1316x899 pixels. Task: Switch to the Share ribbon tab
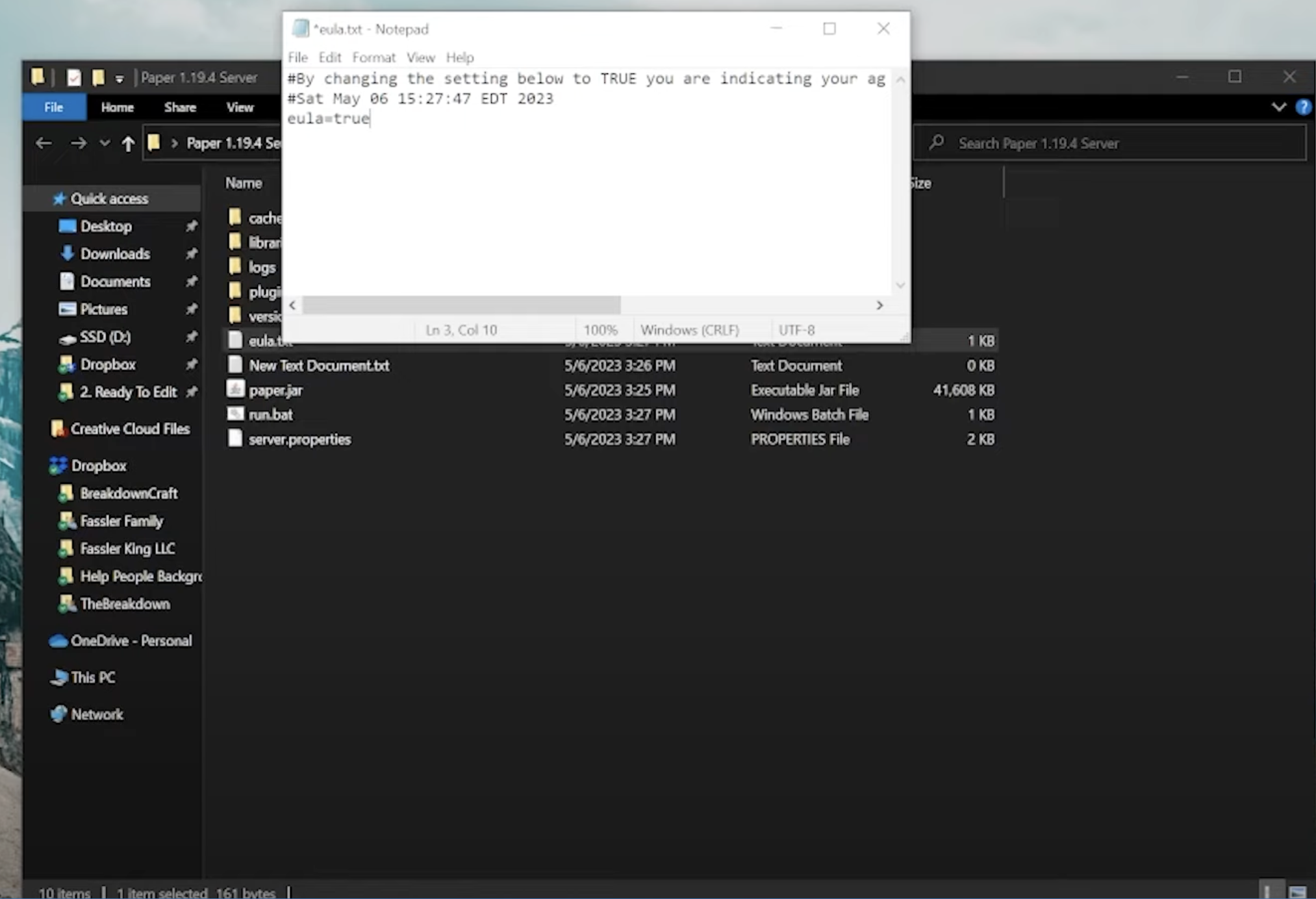tap(180, 107)
